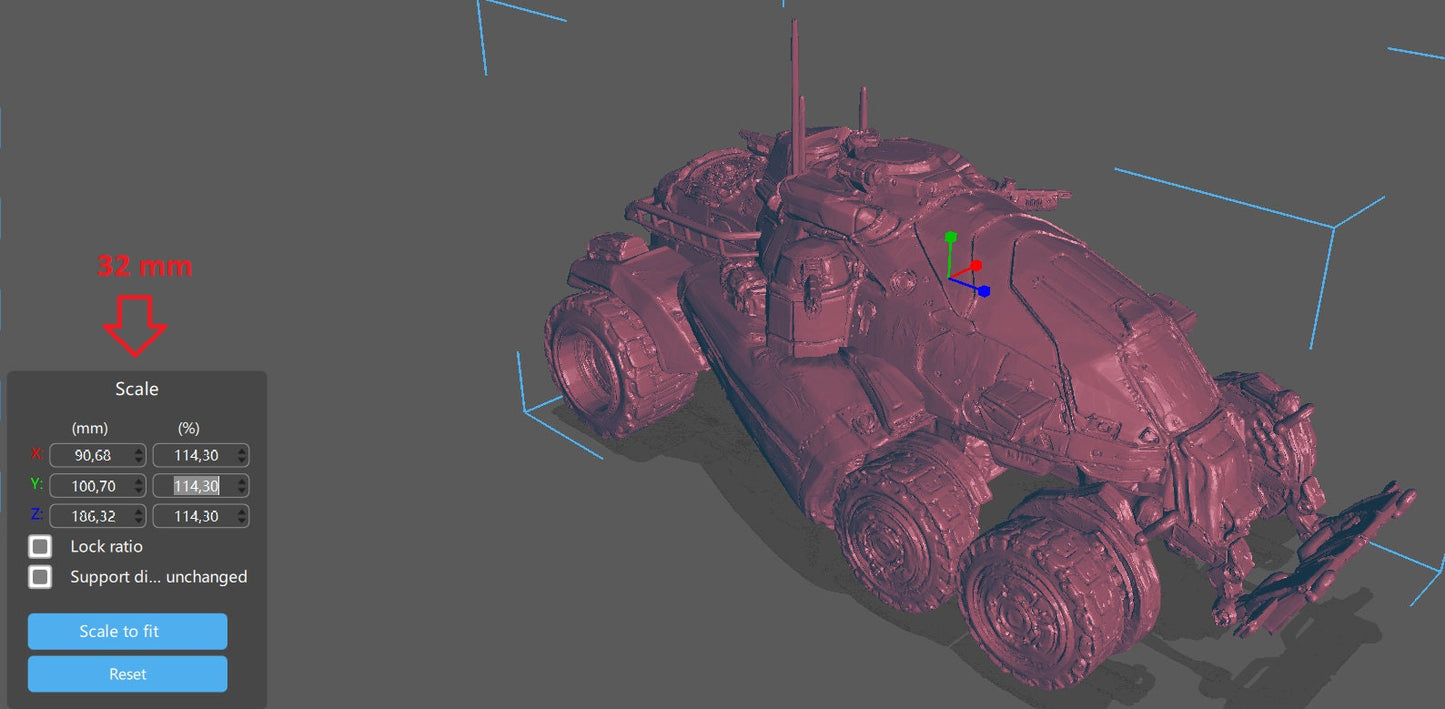Click the Z scale percentage field
Viewport: 1445px width, 709px height.
(x=194, y=516)
